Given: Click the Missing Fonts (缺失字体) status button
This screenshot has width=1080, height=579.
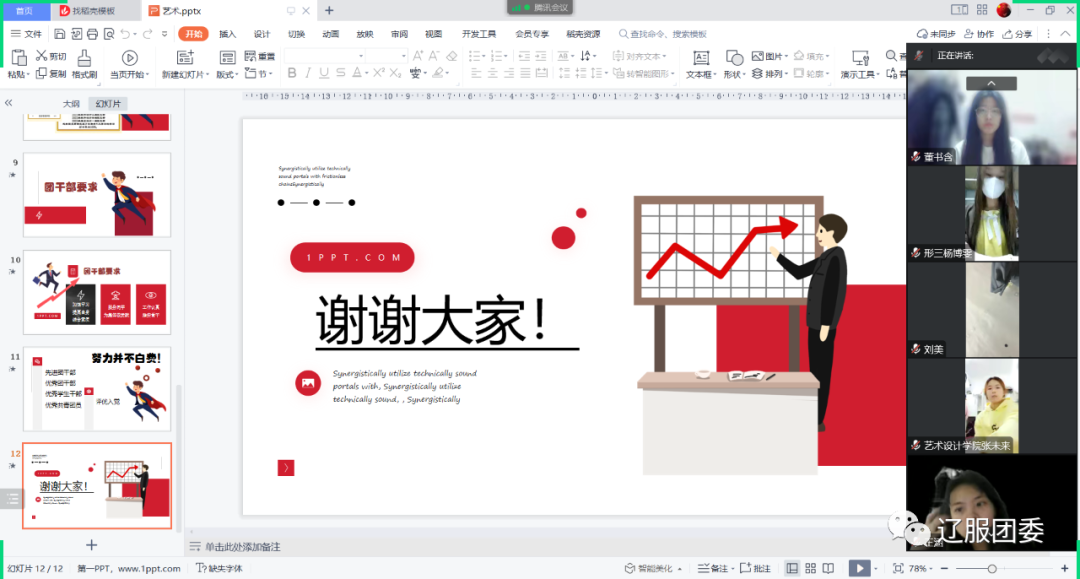Looking at the screenshot, I should coord(219,568).
